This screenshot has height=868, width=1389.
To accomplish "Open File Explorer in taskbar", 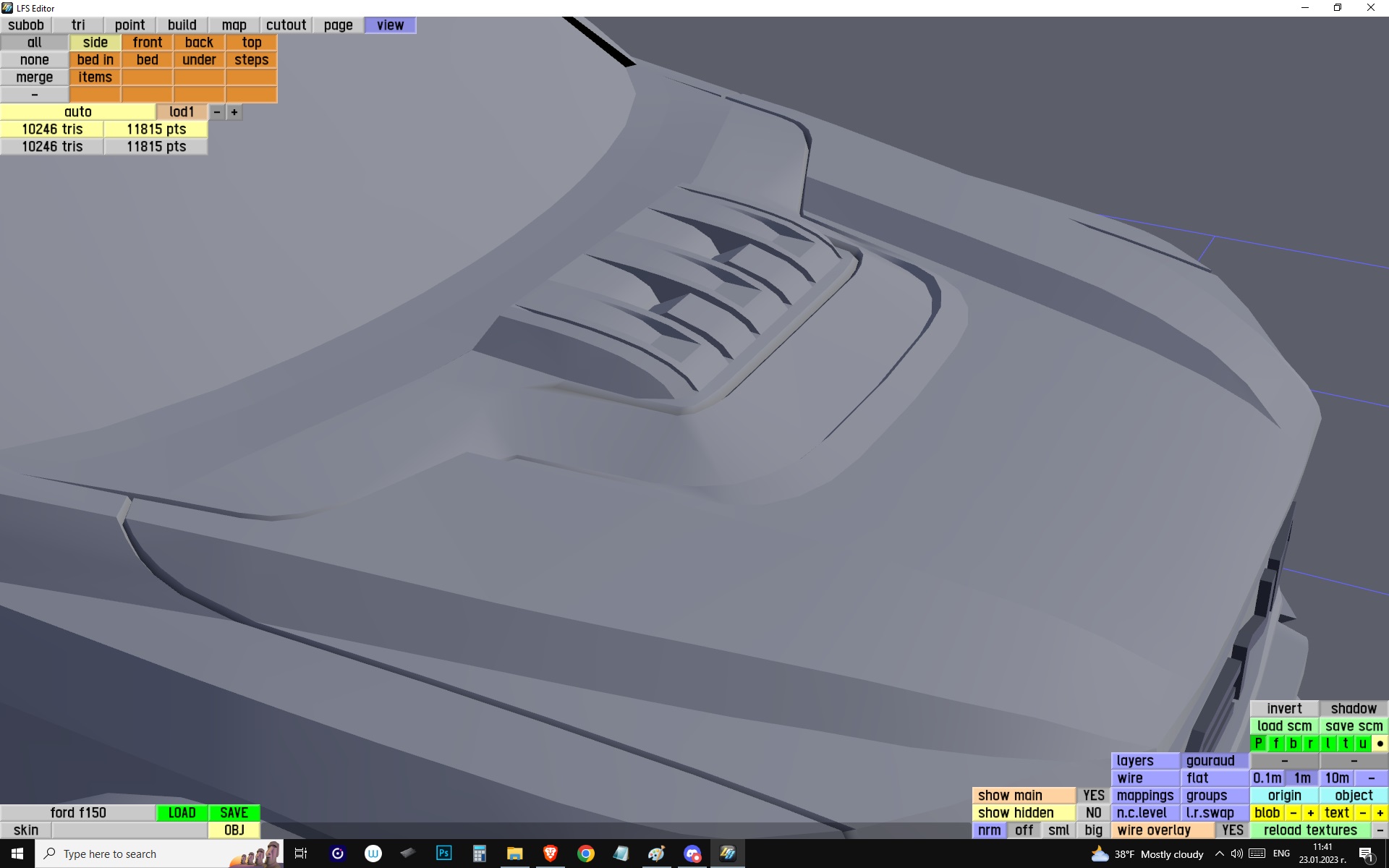I will (514, 854).
